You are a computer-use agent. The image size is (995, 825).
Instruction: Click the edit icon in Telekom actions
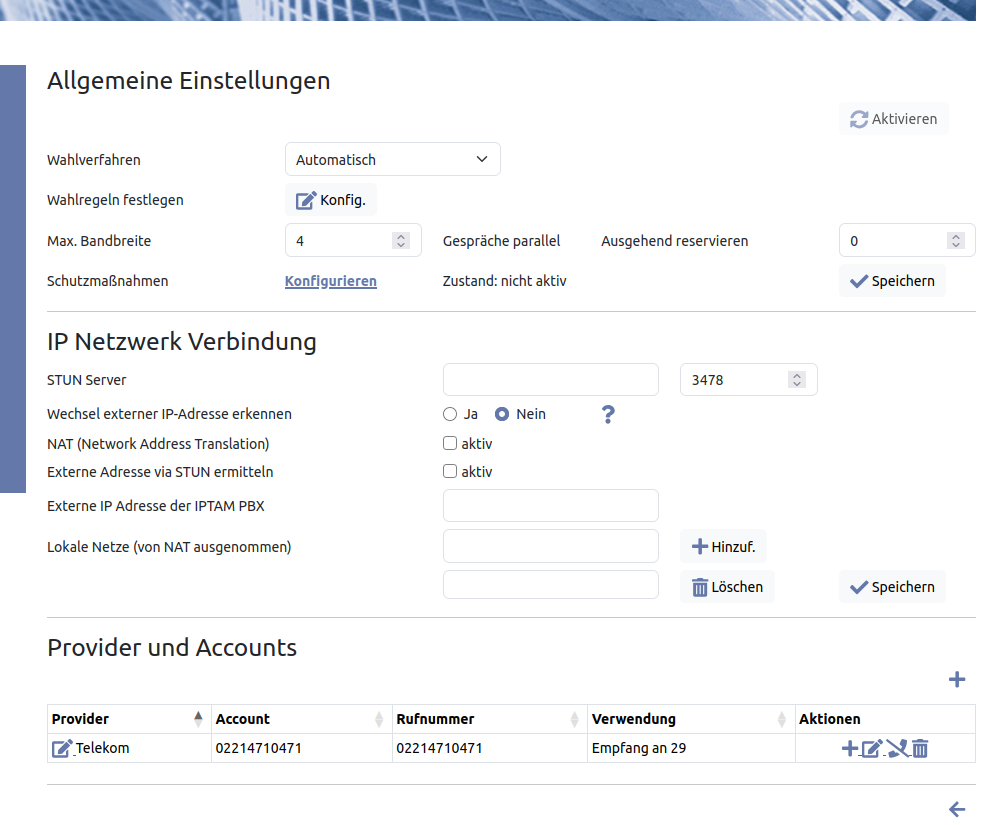click(x=872, y=748)
